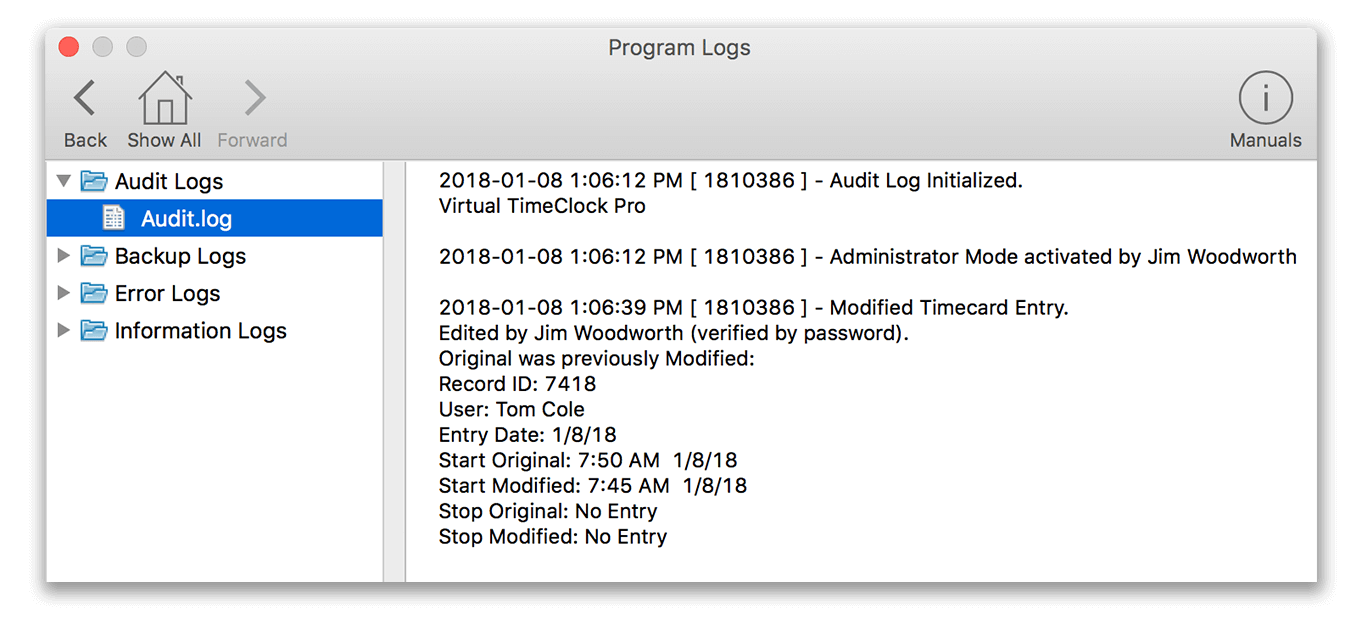
Task: Expand the Information Logs folder
Action: (x=63, y=330)
